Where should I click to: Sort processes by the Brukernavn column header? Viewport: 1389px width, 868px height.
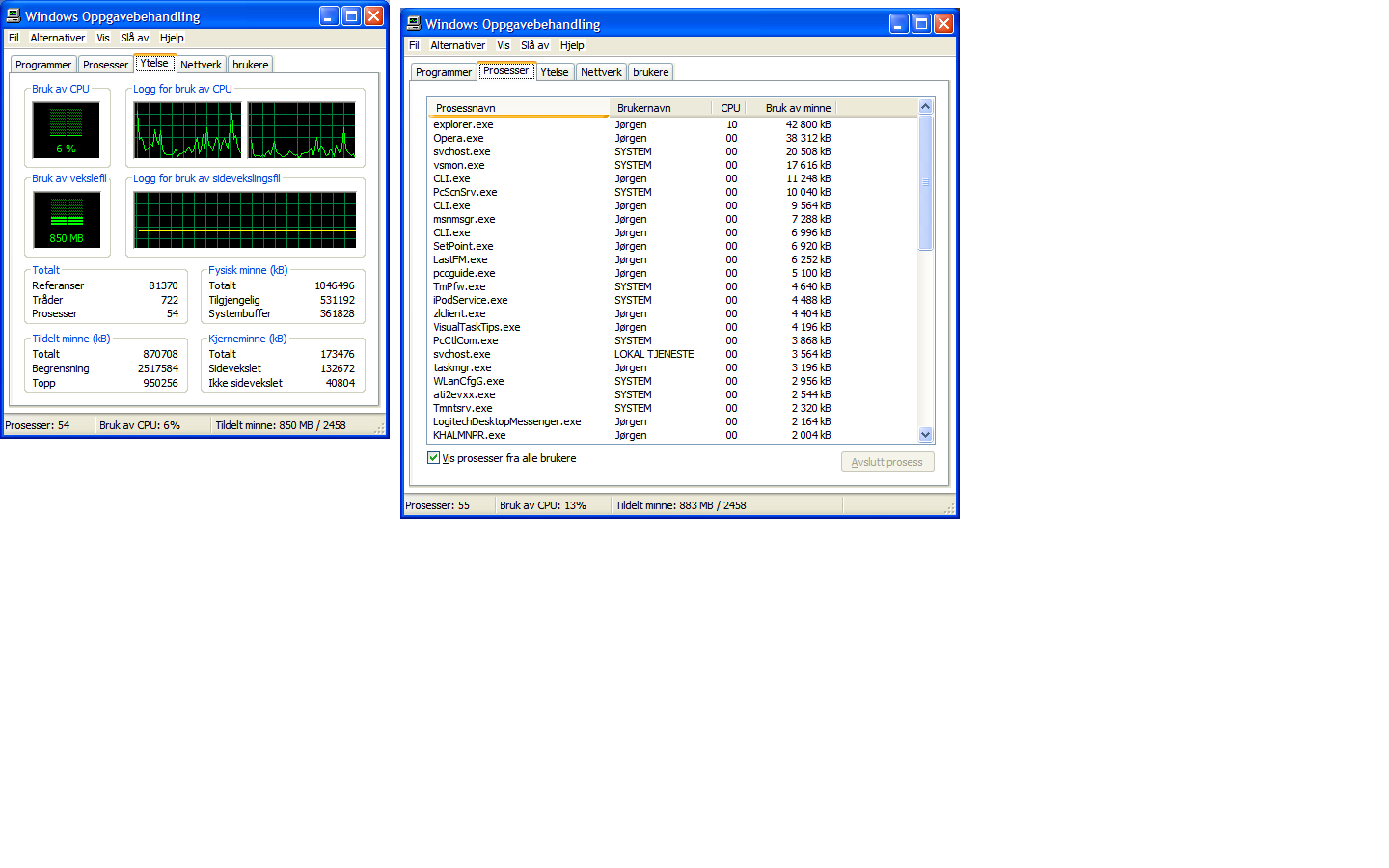[660, 108]
